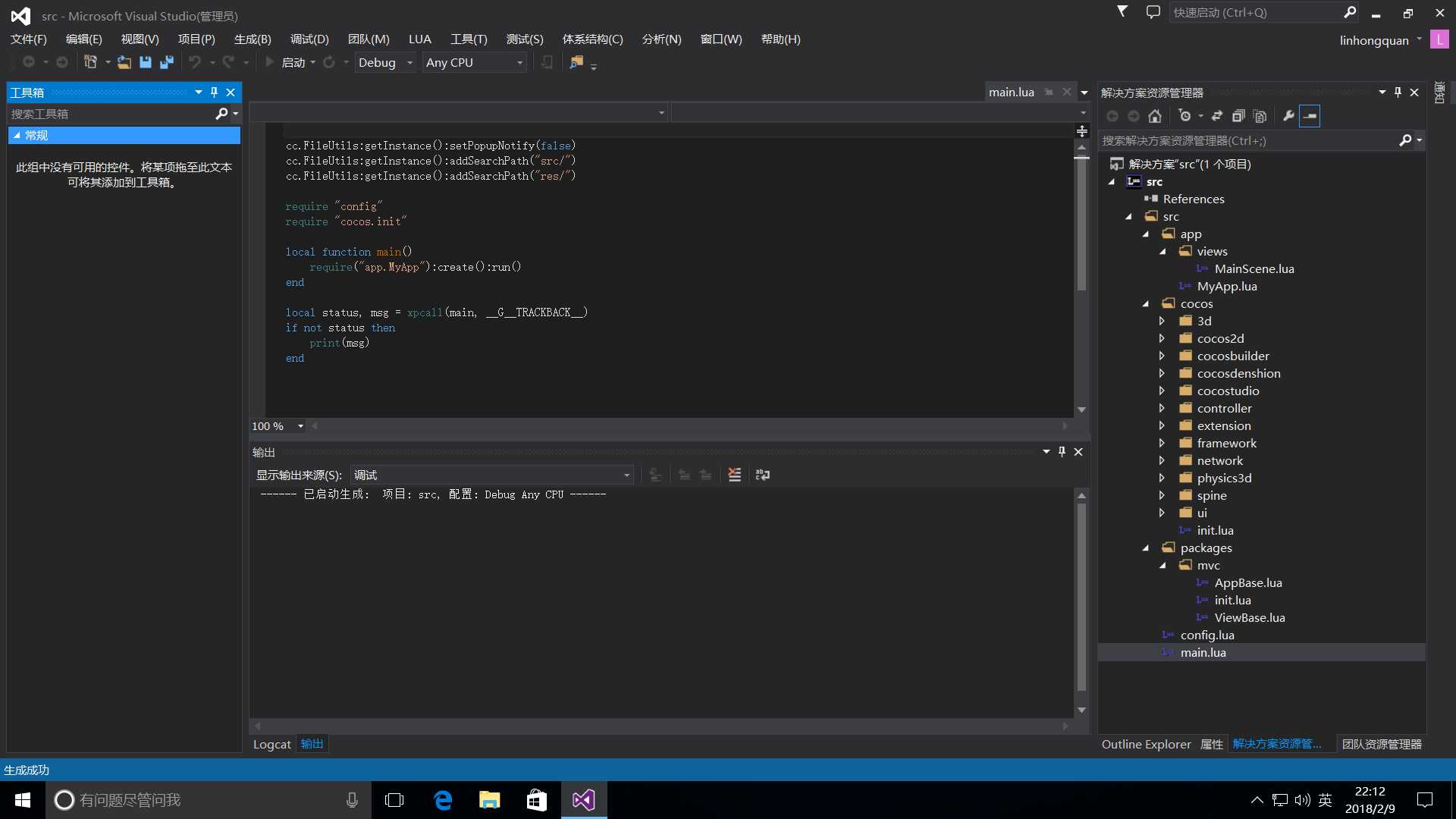The image size is (1456, 819).
Task: Select config.lua in Solution Explorer
Action: coord(1207,635)
